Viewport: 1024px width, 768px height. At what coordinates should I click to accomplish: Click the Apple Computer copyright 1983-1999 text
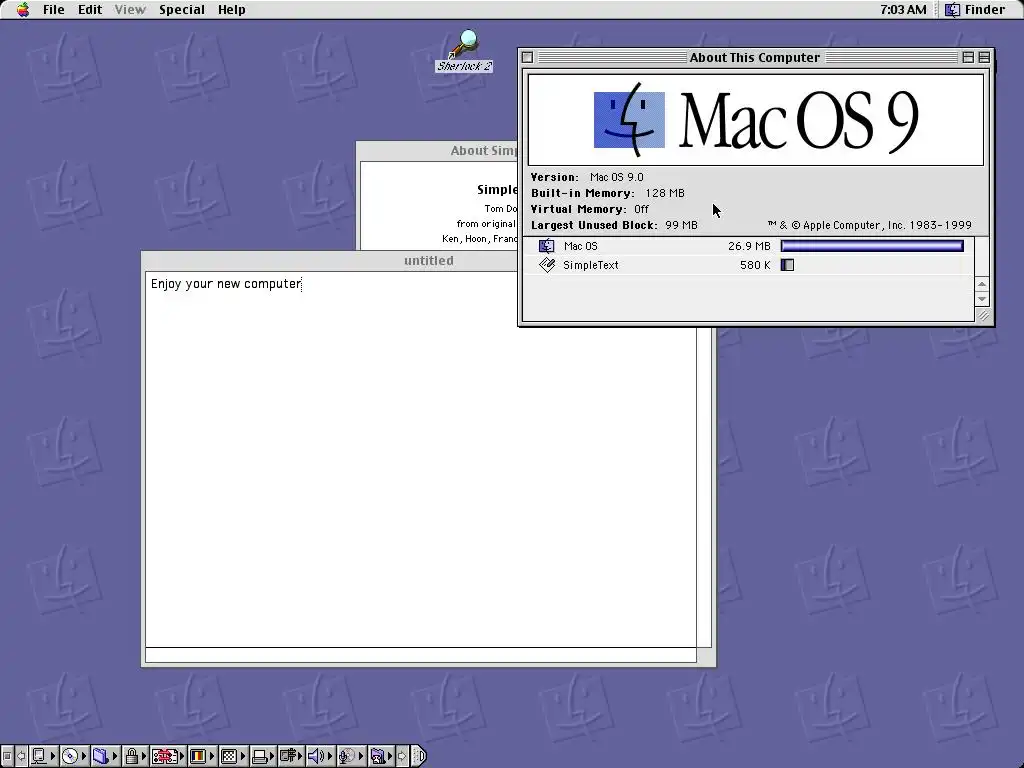pos(870,225)
